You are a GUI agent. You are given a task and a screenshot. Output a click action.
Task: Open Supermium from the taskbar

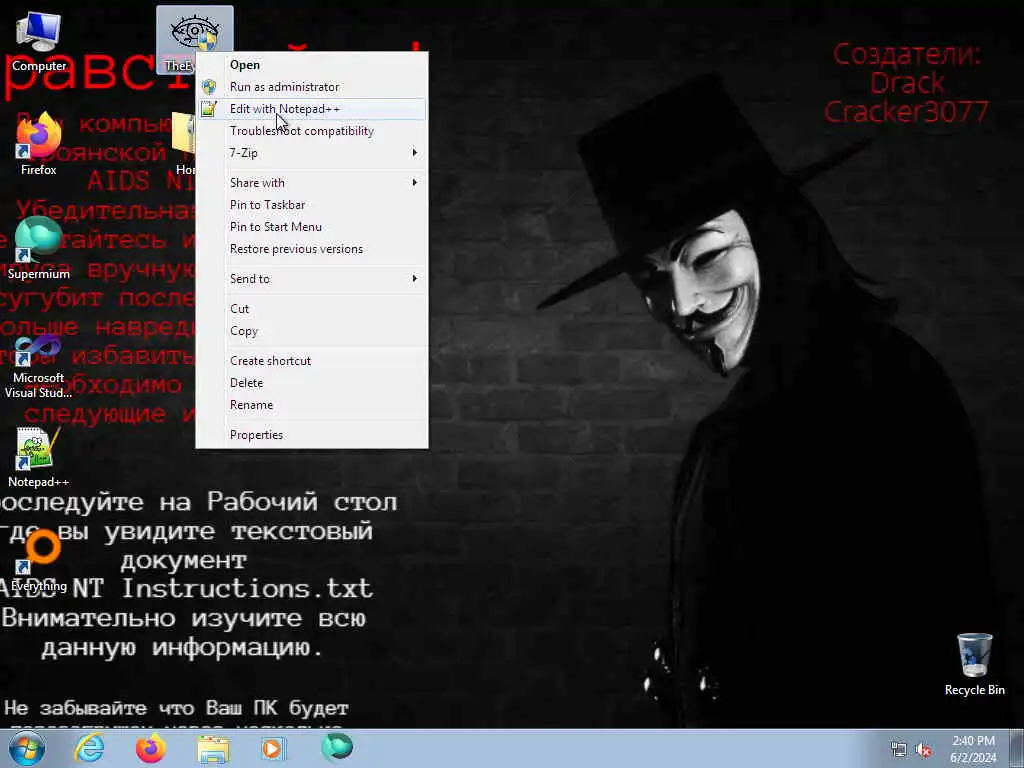point(337,747)
